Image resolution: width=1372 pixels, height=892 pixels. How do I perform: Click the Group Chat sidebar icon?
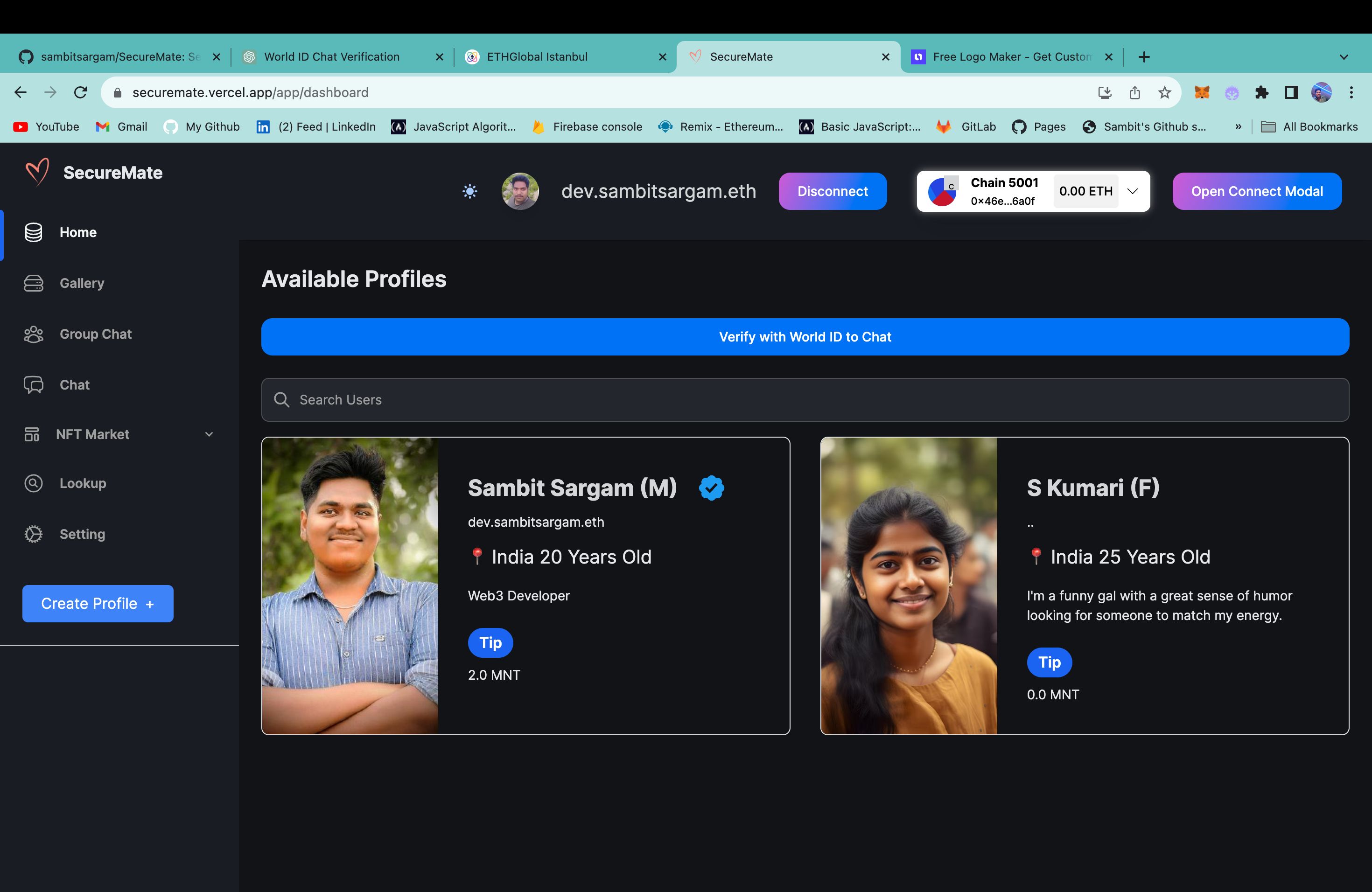32,333
